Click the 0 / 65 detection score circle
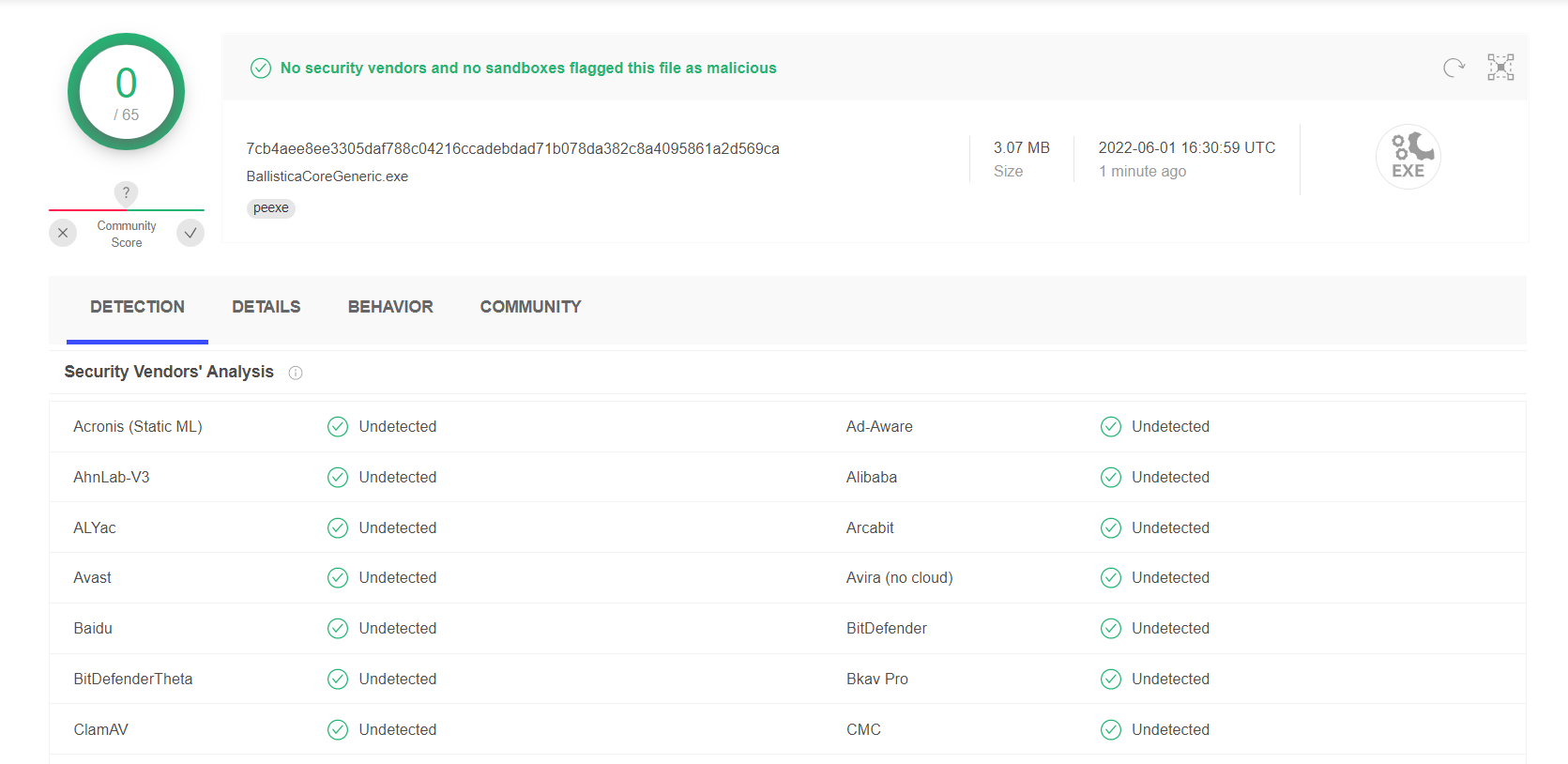This screenshot has width=1568, height=764. point(126,92)
